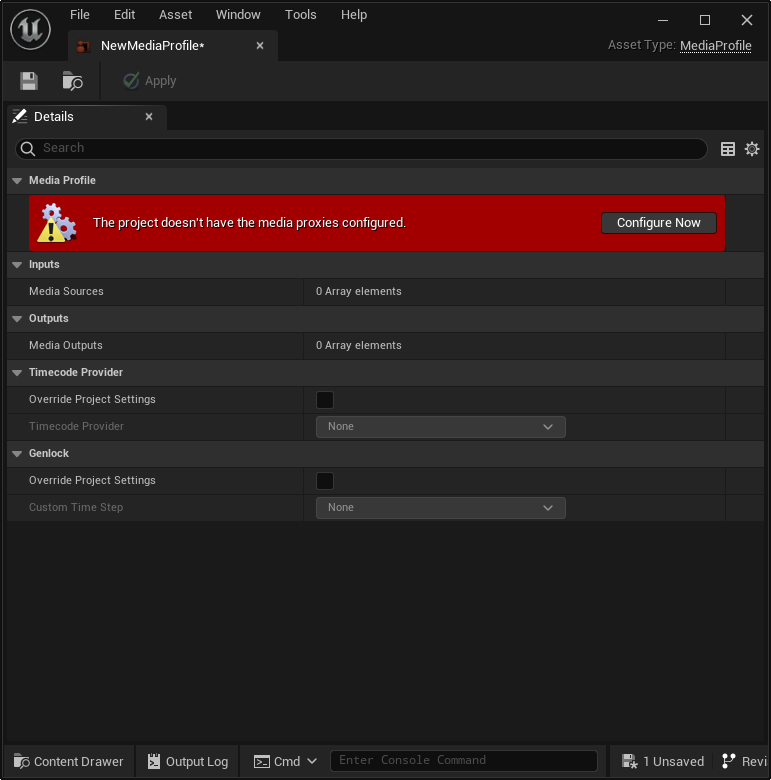Open the Tools menu
This screenshot has width=771, height=780.
click(300, 15)
